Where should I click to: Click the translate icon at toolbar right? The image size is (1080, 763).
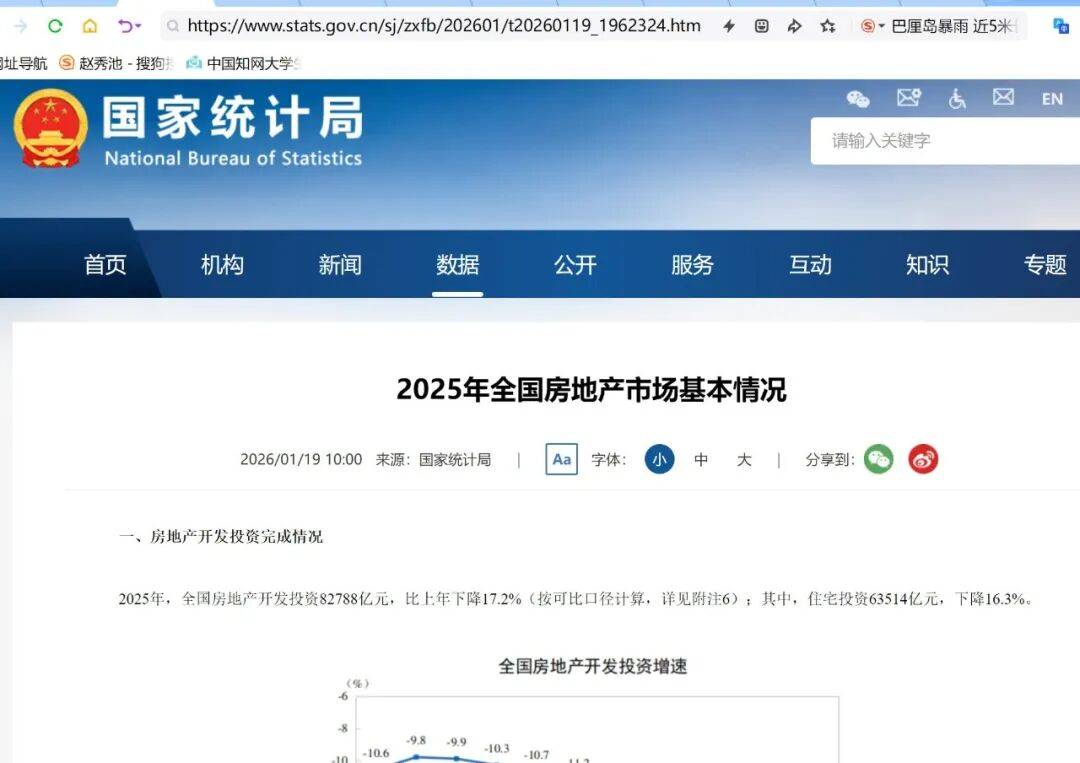1061,26
